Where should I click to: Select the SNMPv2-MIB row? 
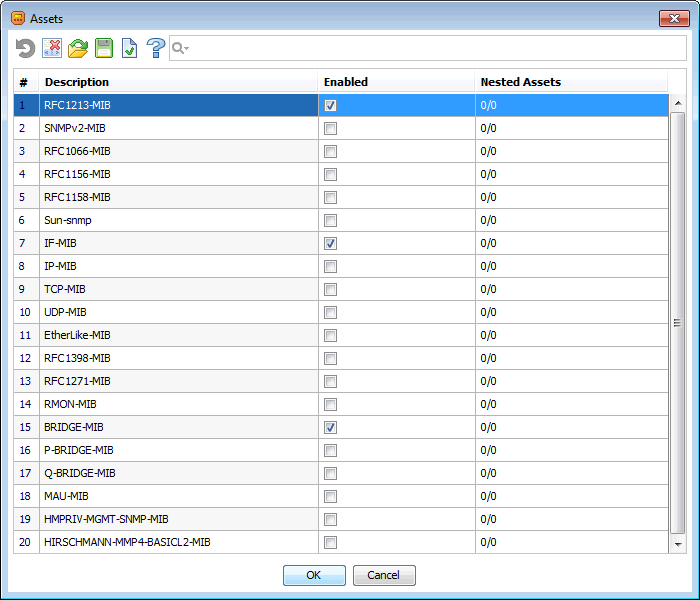pos(341,128)
